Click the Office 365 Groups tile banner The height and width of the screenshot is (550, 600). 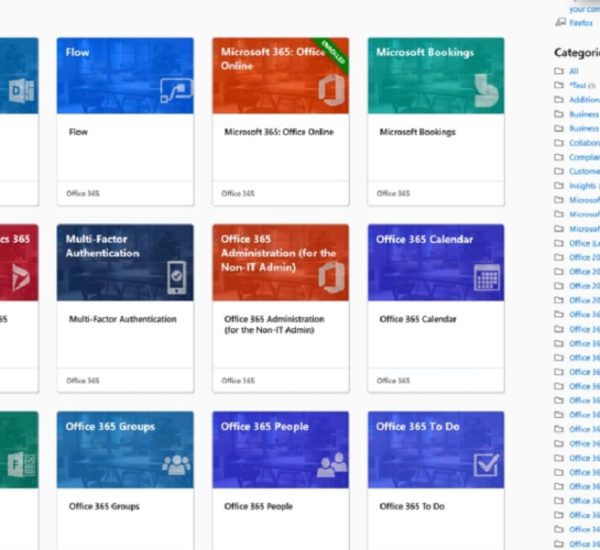(x=125, y=450)
